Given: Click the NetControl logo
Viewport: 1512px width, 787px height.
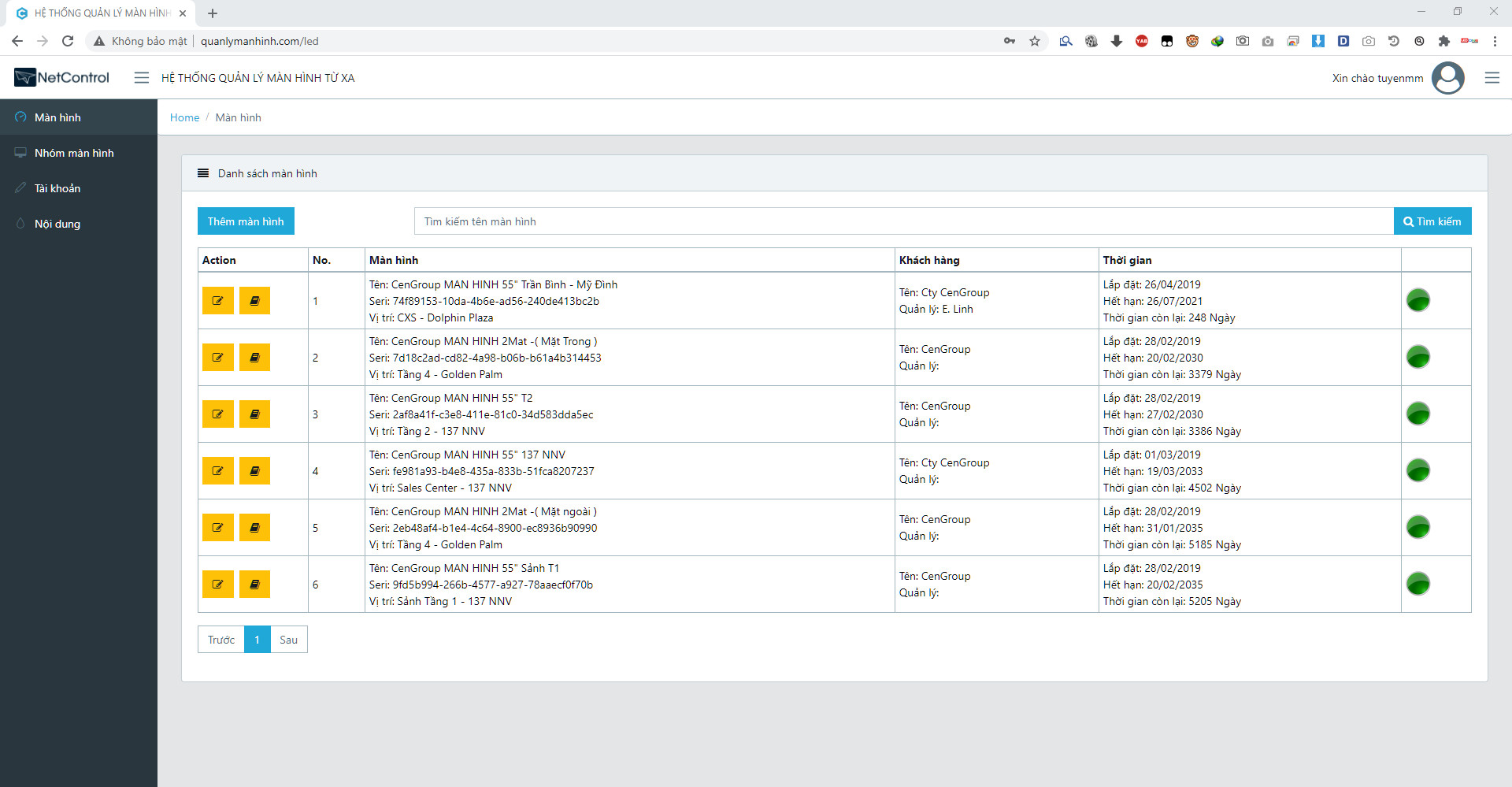Looking at the screenshot, I should coord(62,77).
